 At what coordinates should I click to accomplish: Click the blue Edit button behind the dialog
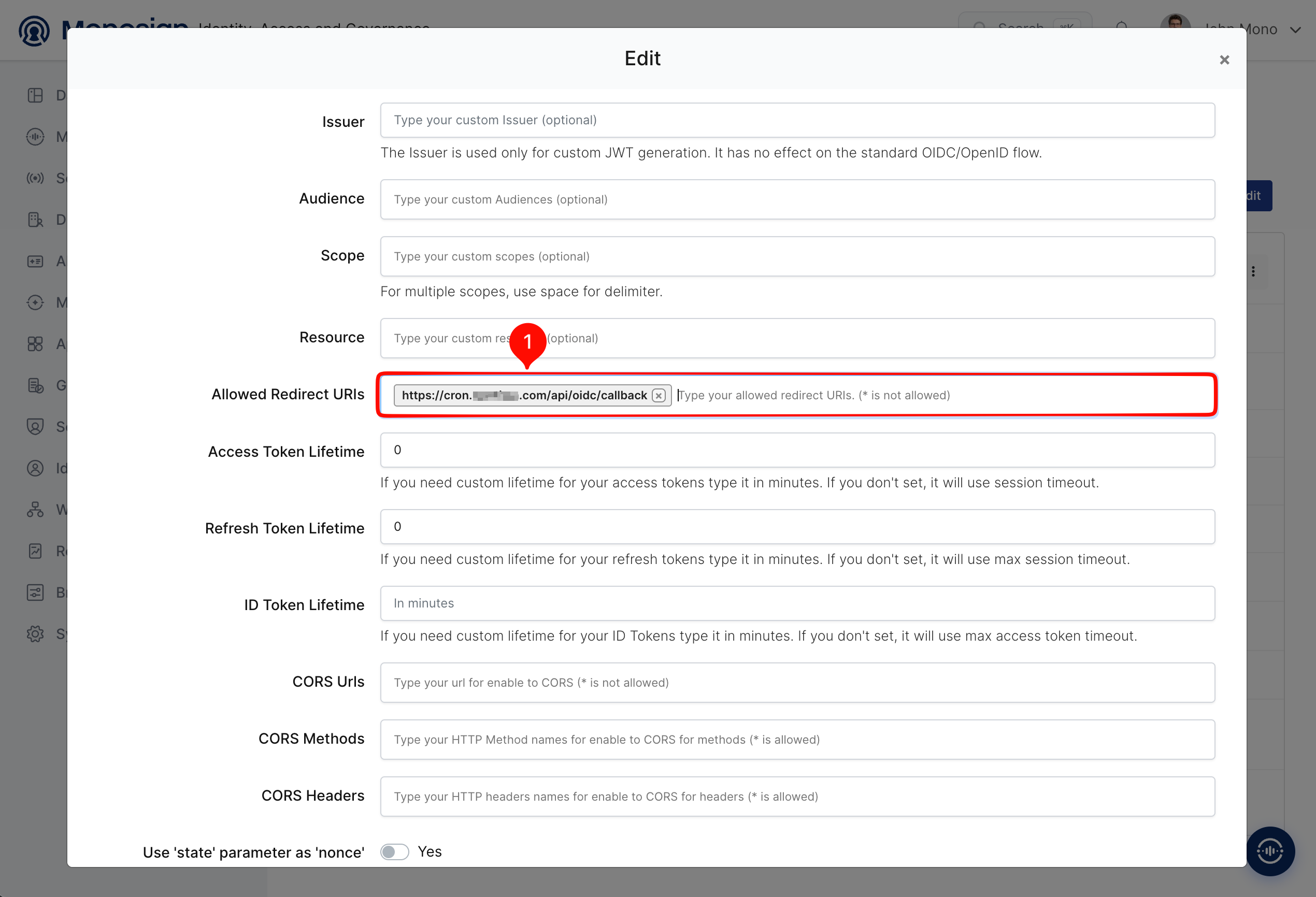click(x=1259, y=196)
